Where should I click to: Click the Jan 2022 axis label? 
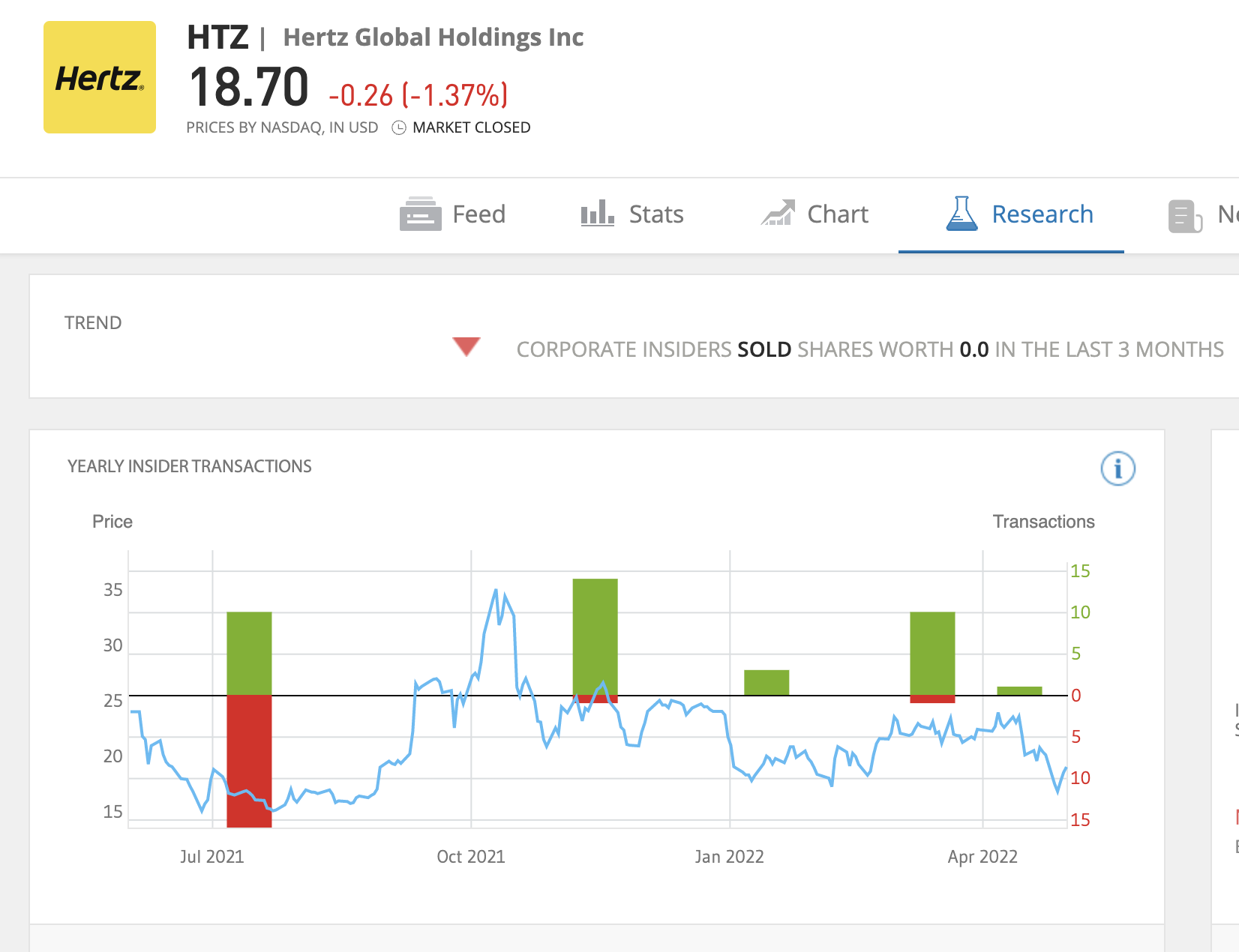730,857
